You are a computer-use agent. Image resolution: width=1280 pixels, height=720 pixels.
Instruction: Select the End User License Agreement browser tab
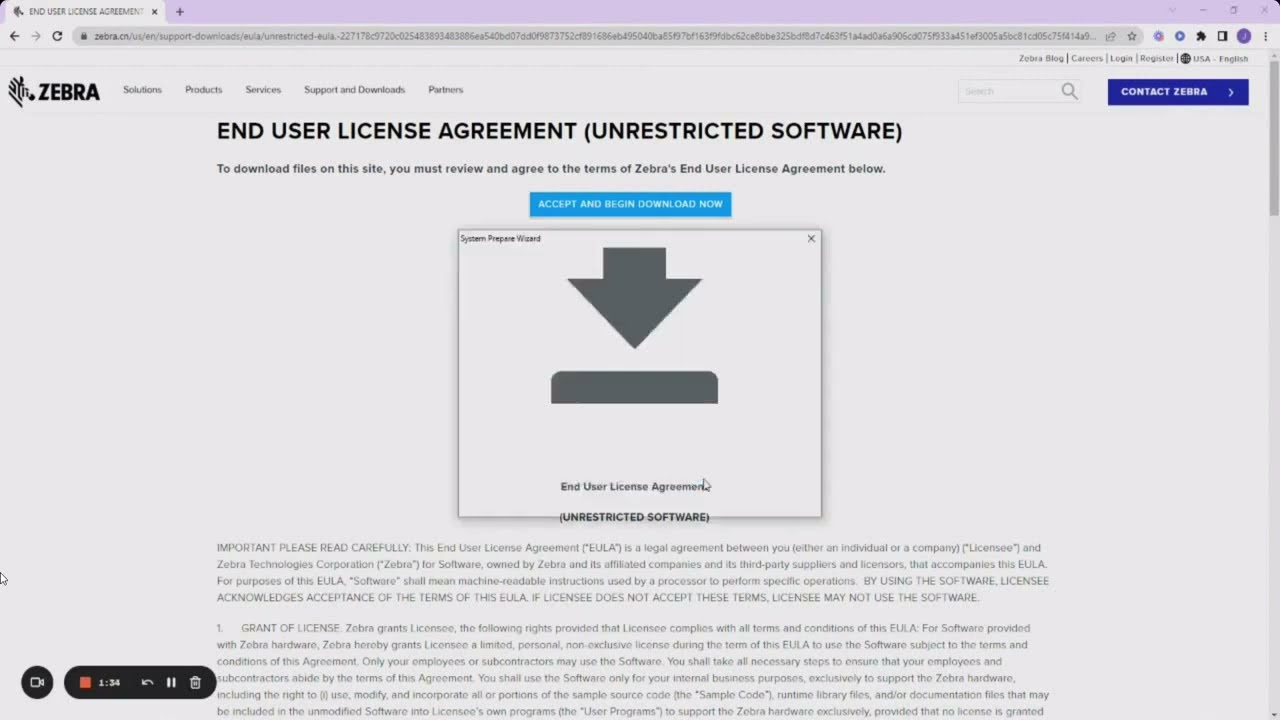click(85, 12)
